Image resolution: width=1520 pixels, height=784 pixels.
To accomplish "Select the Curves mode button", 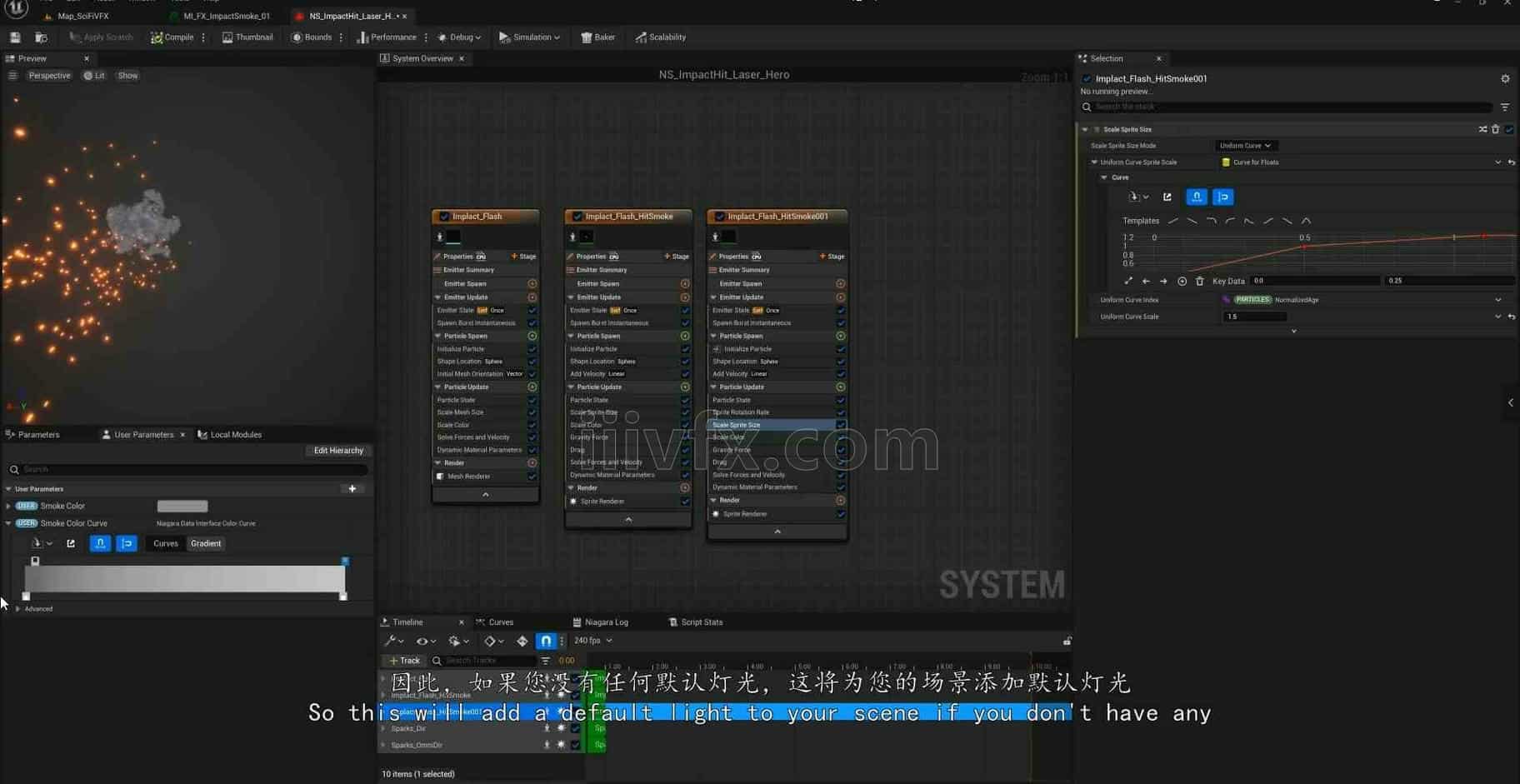I will [x=165, y=543].
